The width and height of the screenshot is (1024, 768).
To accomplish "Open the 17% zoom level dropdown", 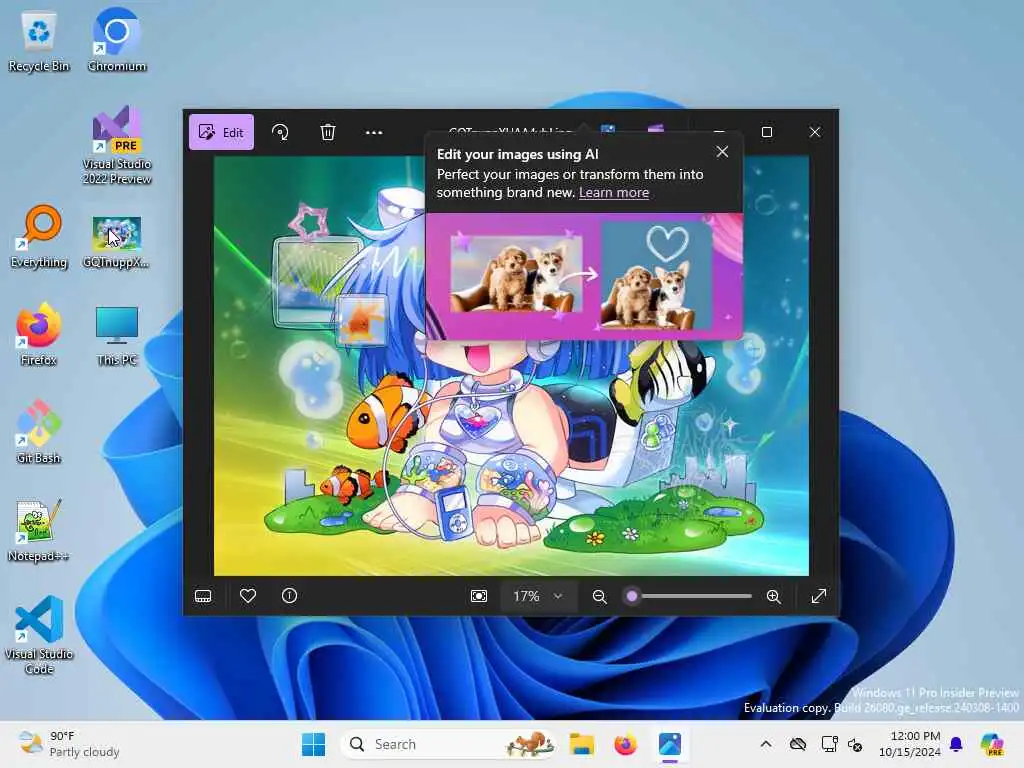I will pos(538,596).
